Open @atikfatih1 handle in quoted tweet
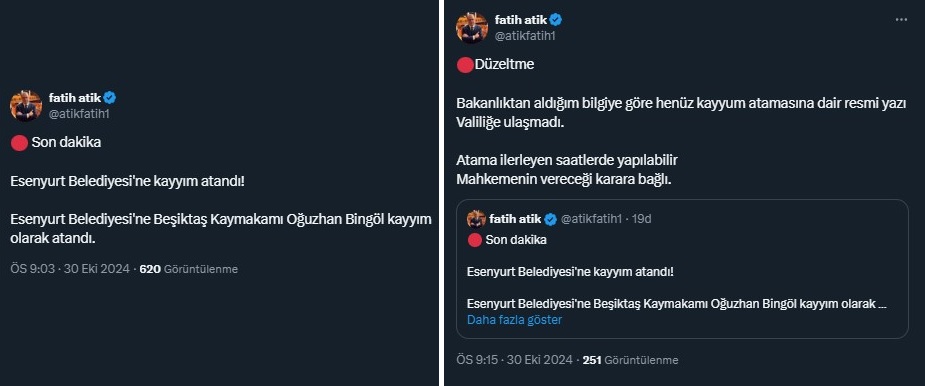This screenshot has width=925, height=386. [591, 220]
